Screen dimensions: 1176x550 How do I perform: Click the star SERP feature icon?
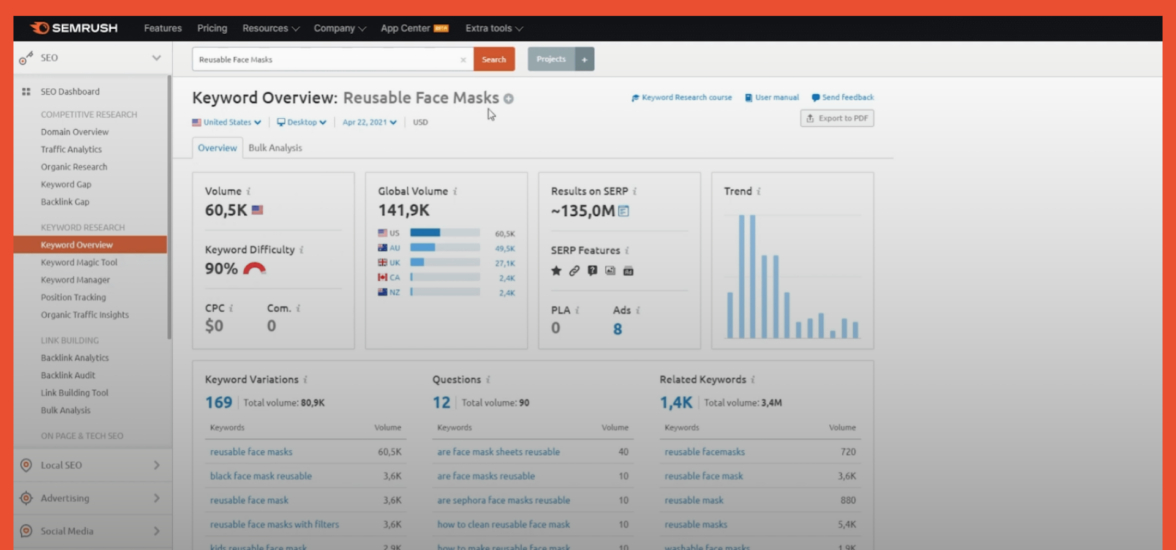556,271
